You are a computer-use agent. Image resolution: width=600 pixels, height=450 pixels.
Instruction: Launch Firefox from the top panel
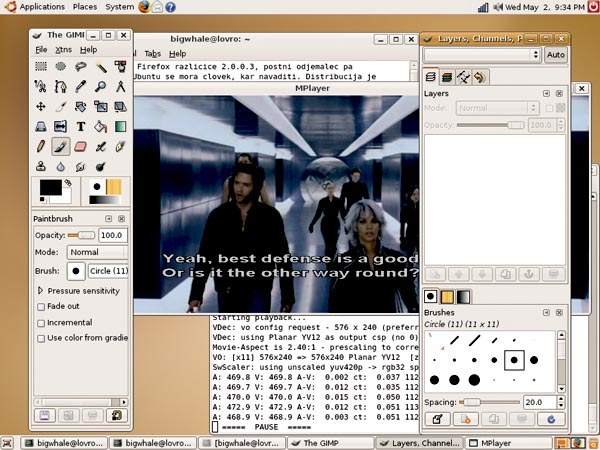[x=144, y=7]
